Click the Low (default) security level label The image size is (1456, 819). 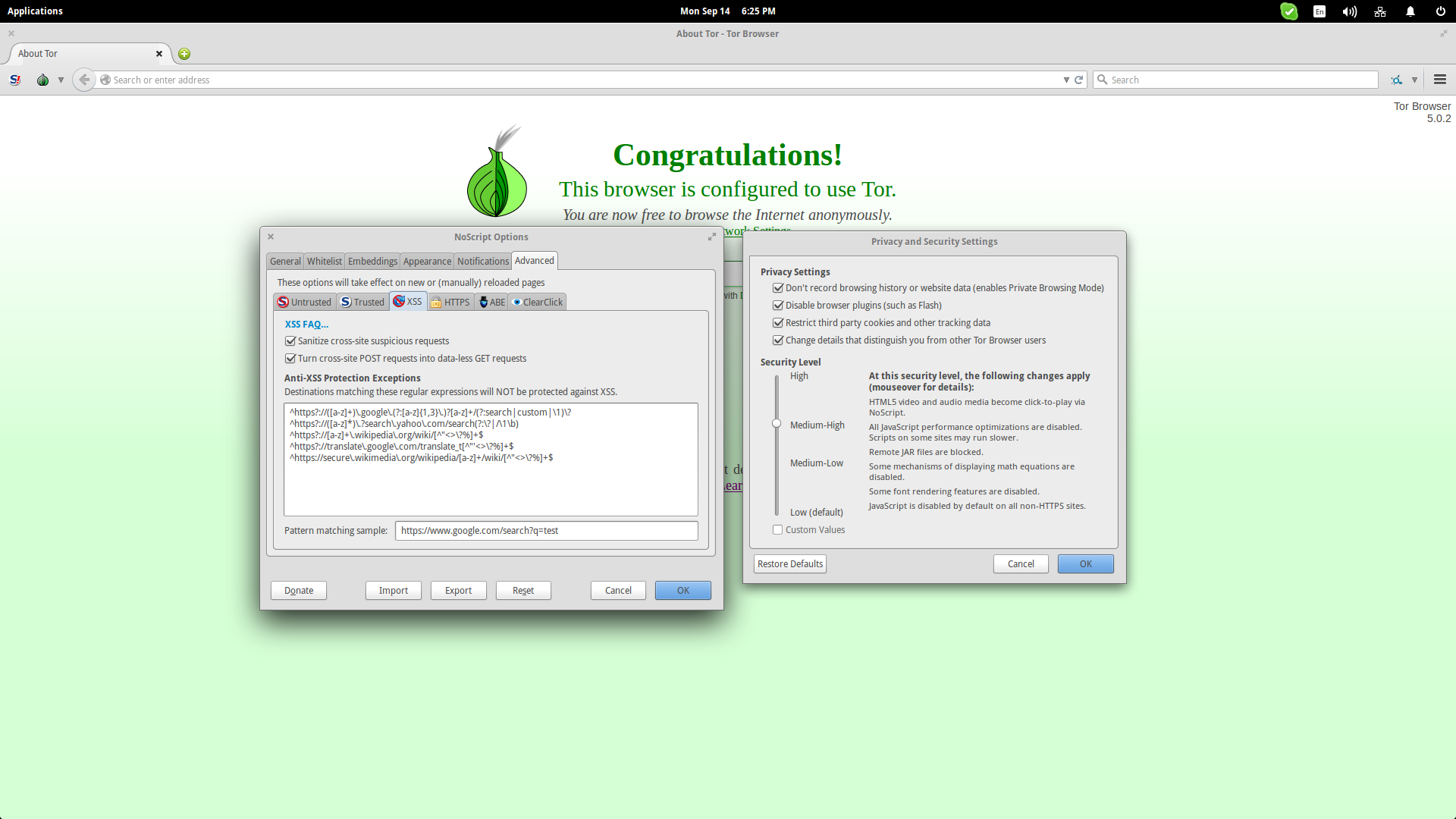click(817, 513)
